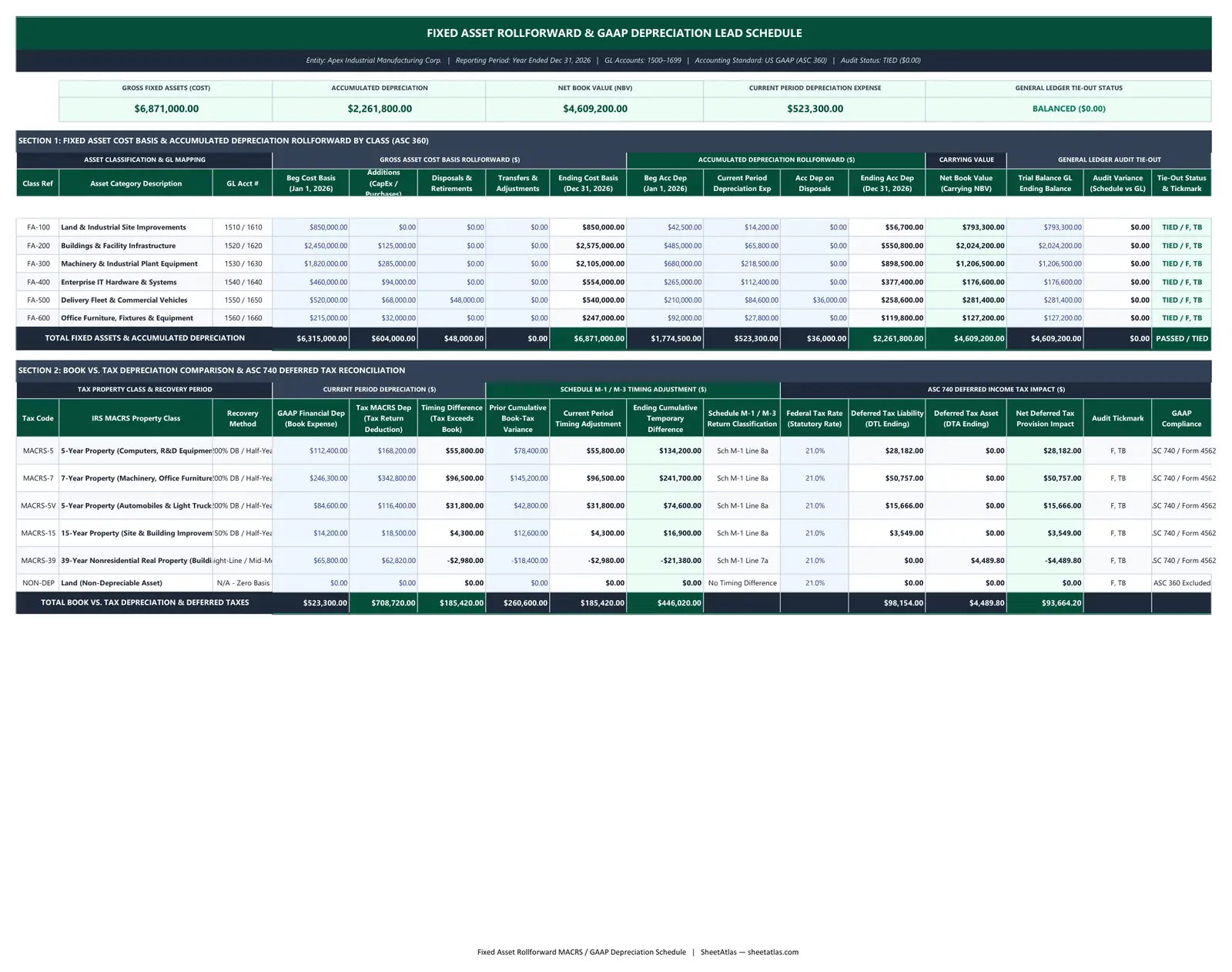Click the total deferred tax liability $98,154.00
This screenshot has width=1232, height=972.
(x=887, y=603)
